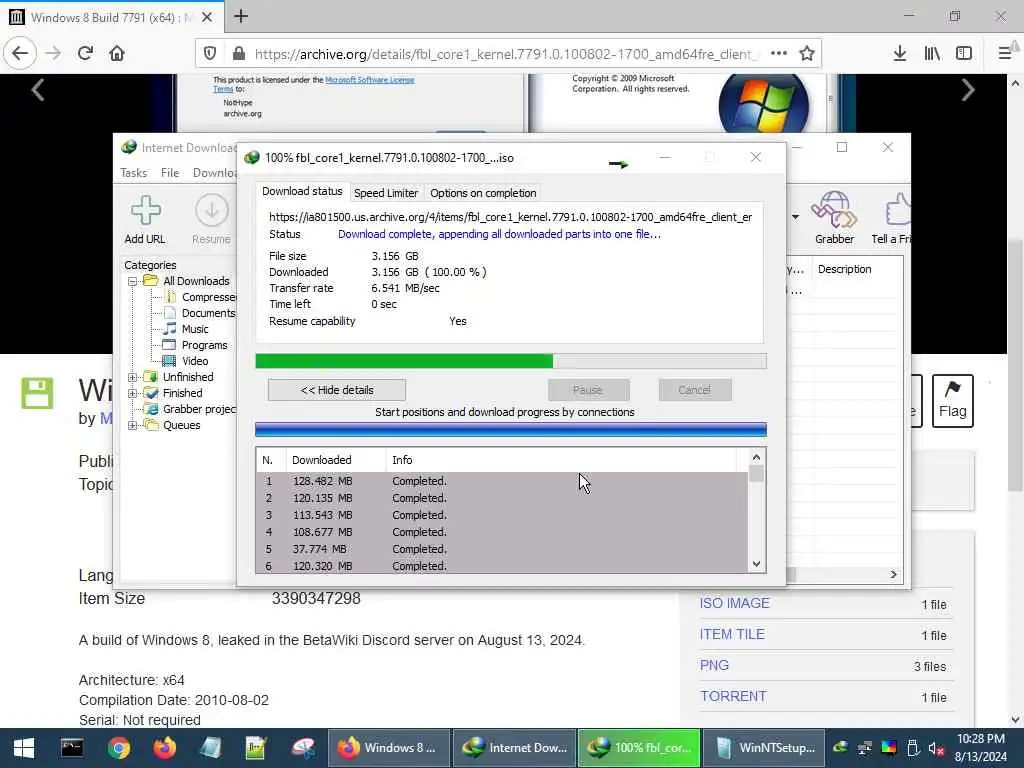Reload the archive.org page
This screenshot has height=768, width=1024.
pos(85,54)
